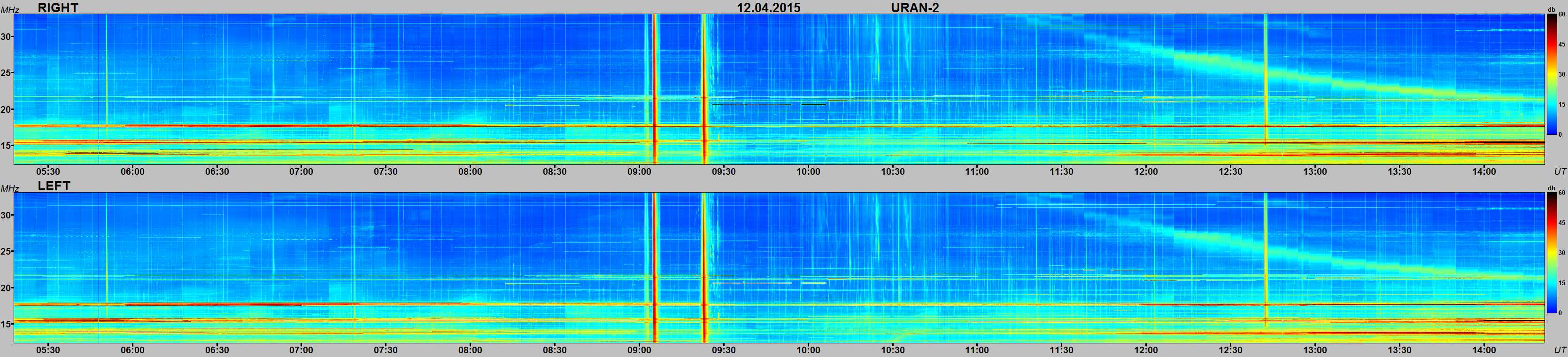Click the MHz axis label of RIGHT panel
1568x357 pixels.
pos(9,10)
